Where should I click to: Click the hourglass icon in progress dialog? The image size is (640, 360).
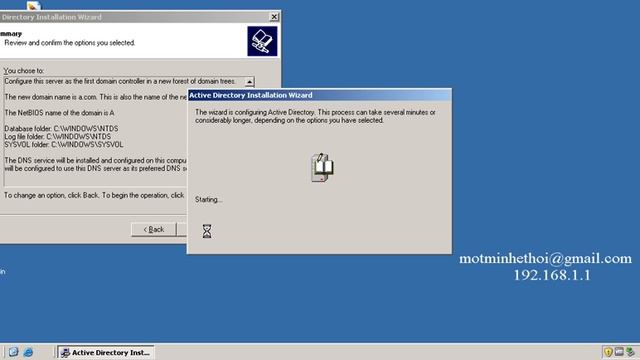tap(207, 231)
